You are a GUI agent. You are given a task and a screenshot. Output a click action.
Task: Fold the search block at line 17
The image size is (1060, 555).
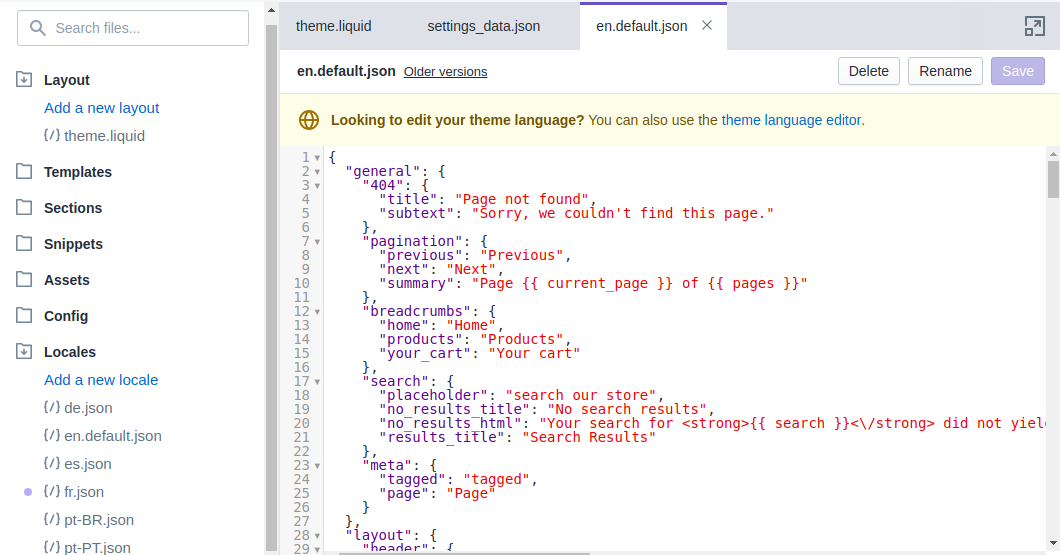click(317, 382)
